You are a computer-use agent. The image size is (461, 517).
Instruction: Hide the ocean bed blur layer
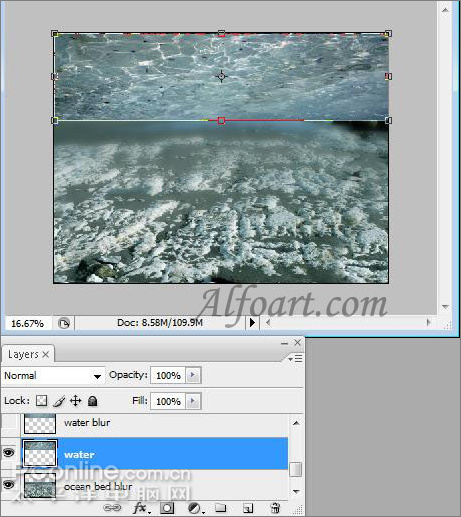coord(9,484)
